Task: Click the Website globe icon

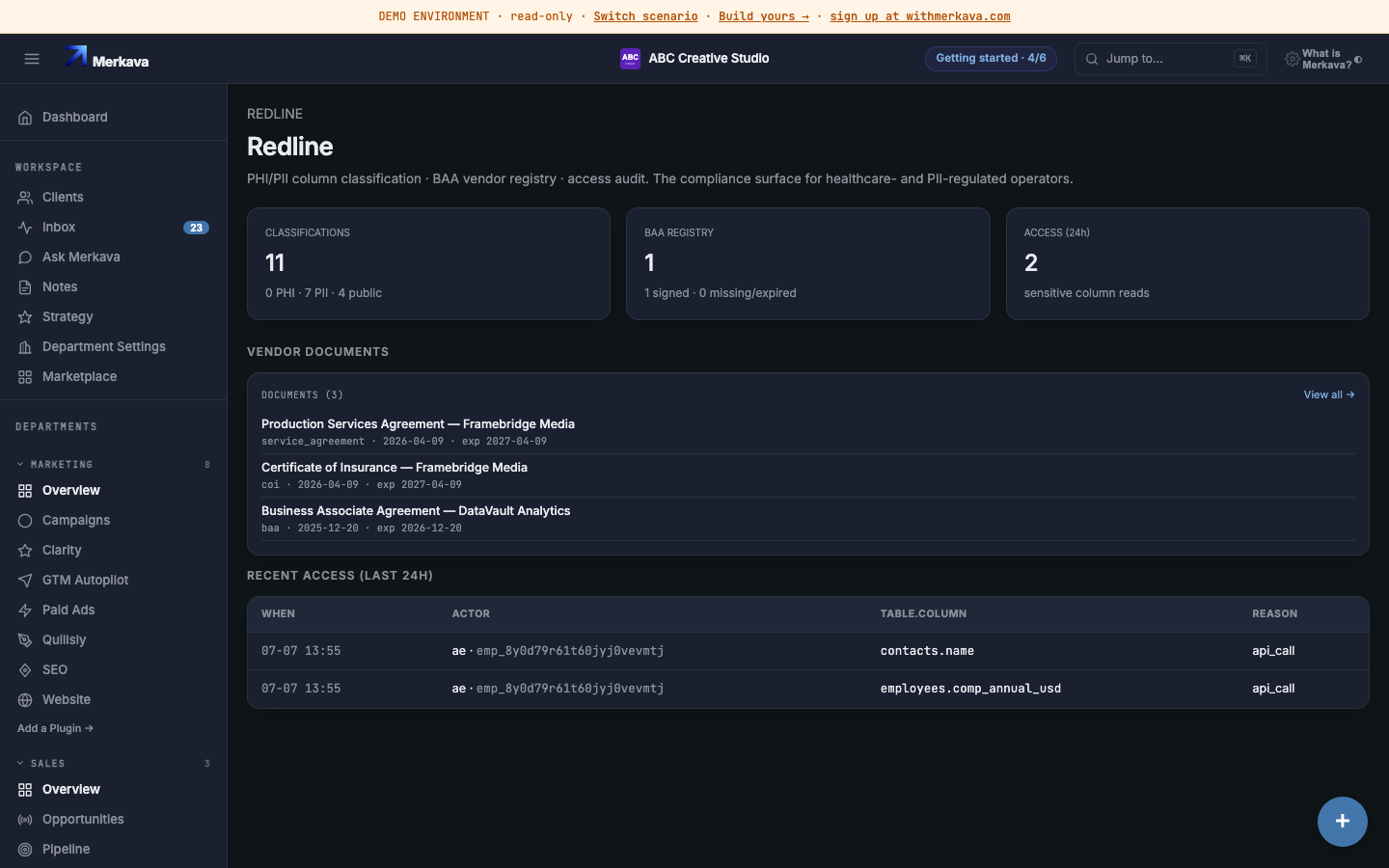Action: (25, 700)
